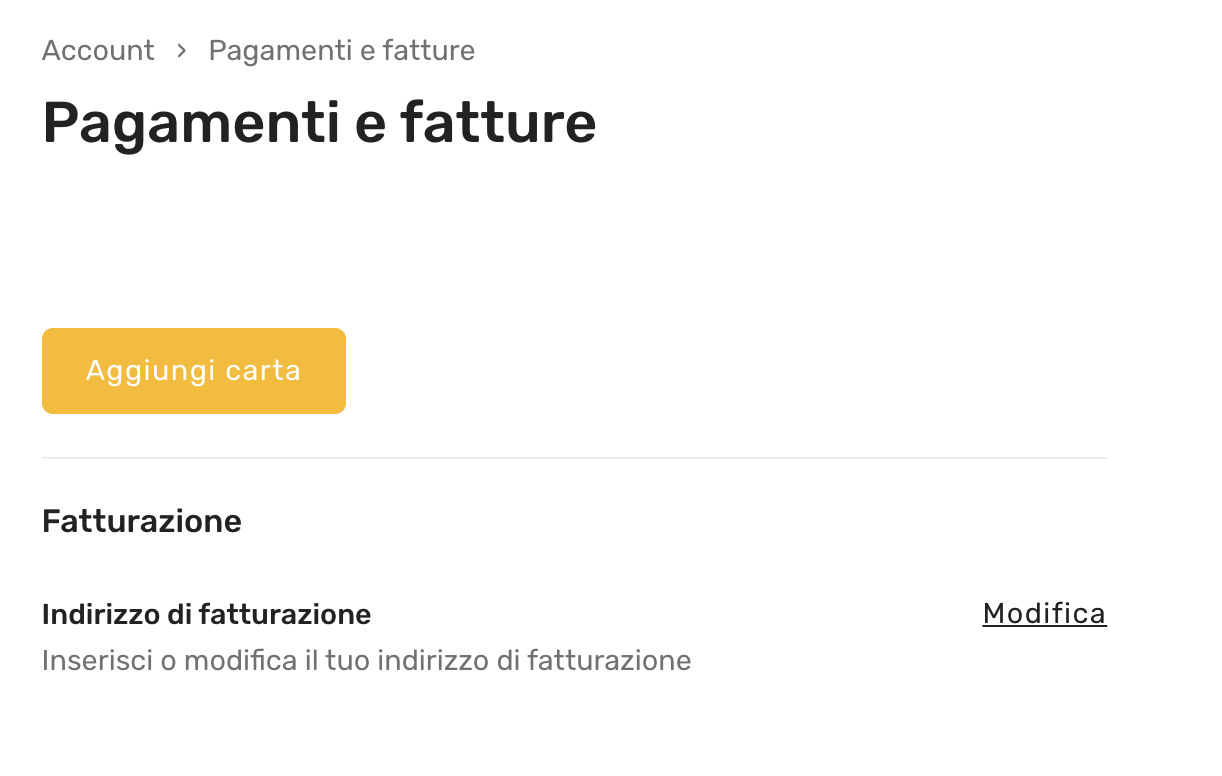Click the underlined Modifica text

[1044, 613]
